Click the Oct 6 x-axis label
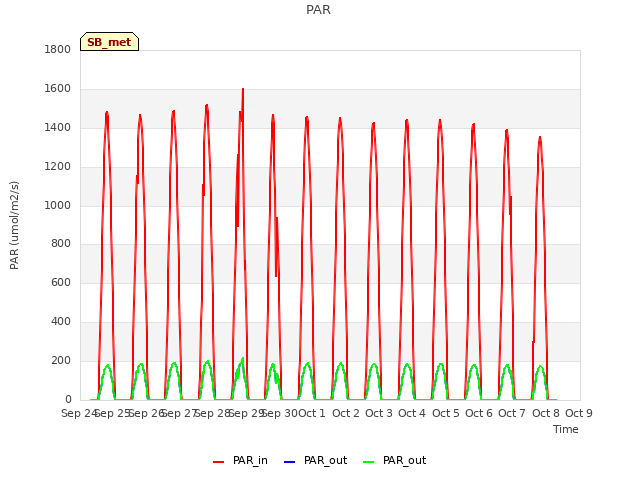 (479, 413)
